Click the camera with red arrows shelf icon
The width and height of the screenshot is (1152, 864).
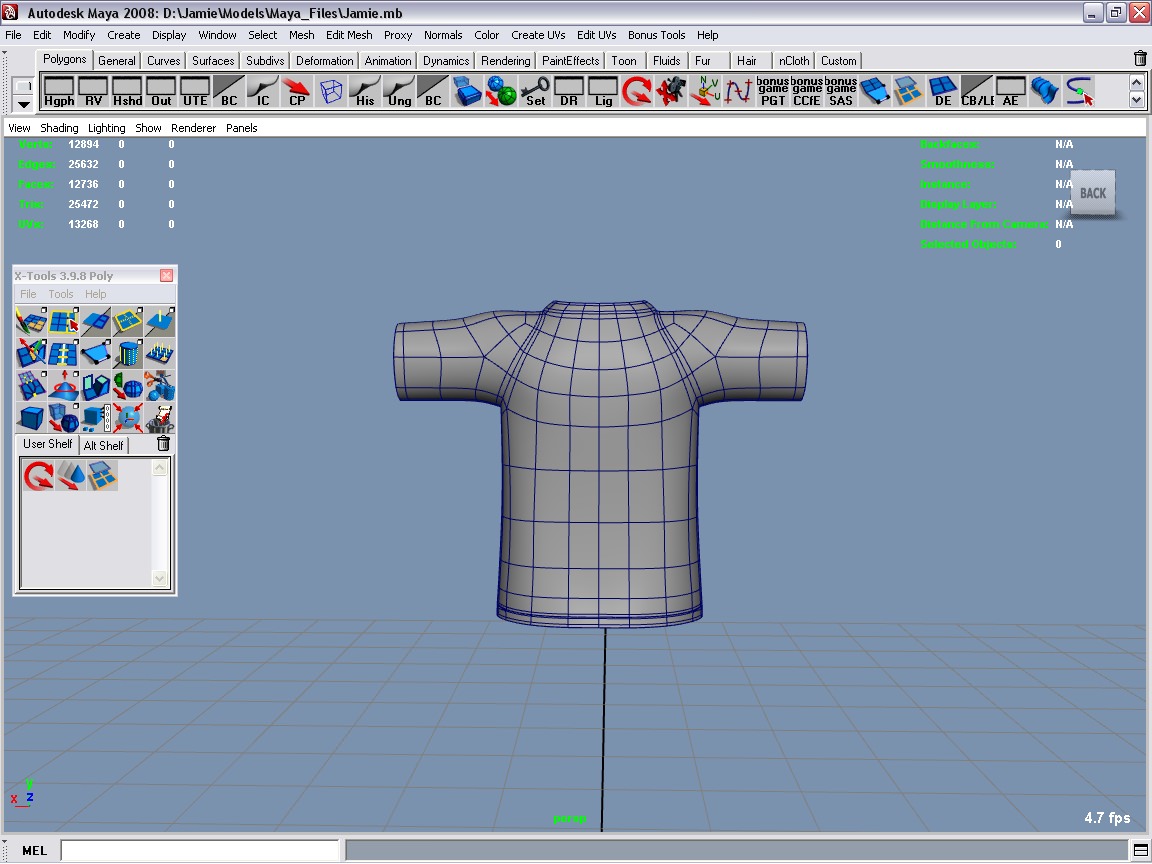tap(671, 92)
